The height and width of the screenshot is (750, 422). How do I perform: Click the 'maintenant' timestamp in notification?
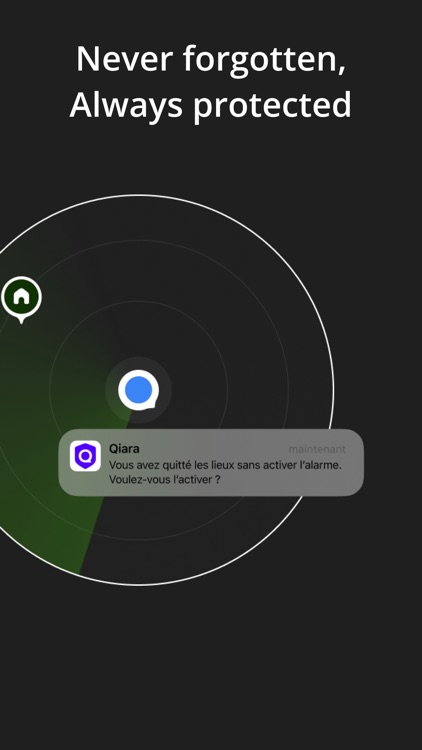click(317, 450)
